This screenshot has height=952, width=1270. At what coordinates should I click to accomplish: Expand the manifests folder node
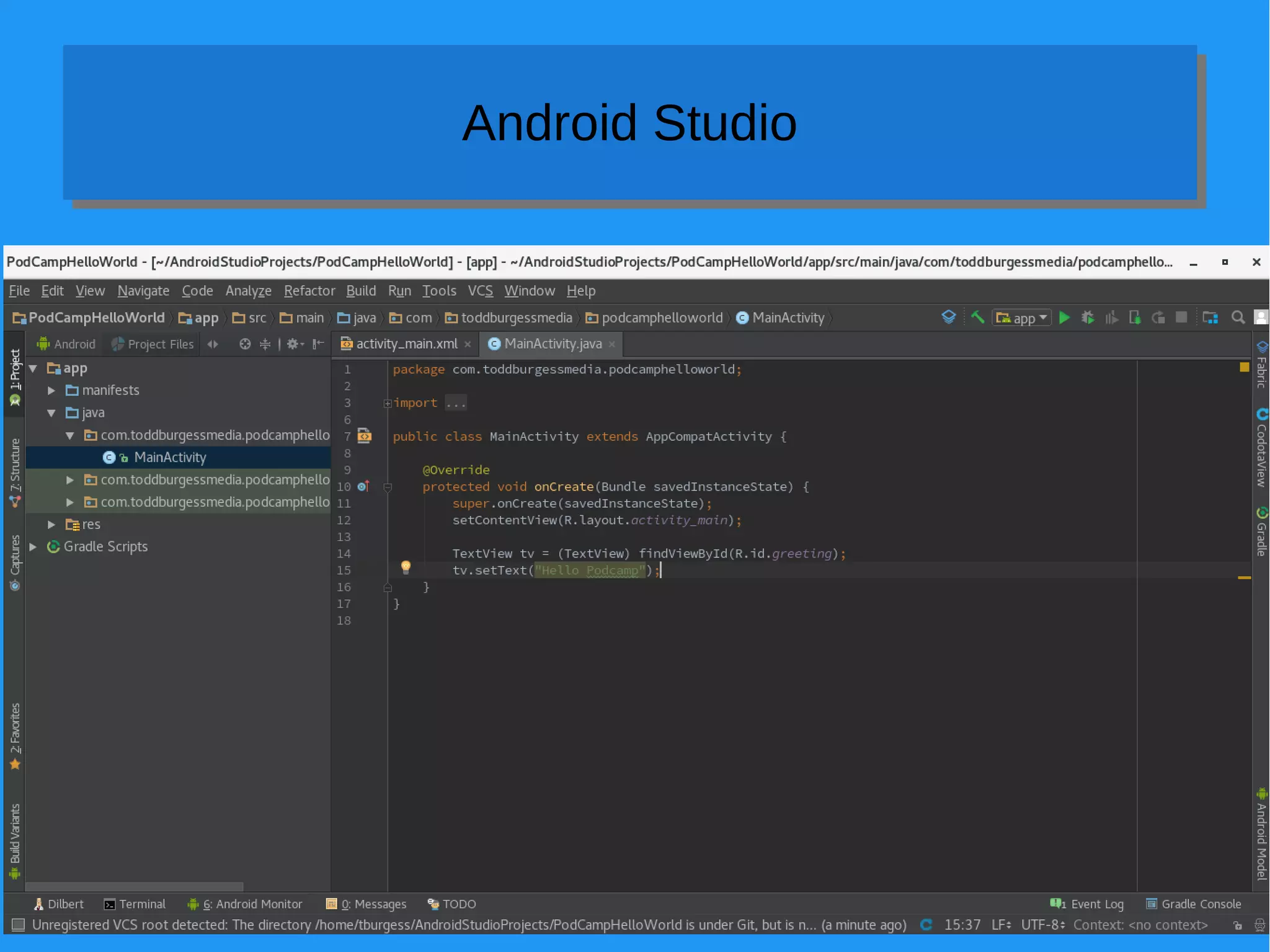(51, 390)
